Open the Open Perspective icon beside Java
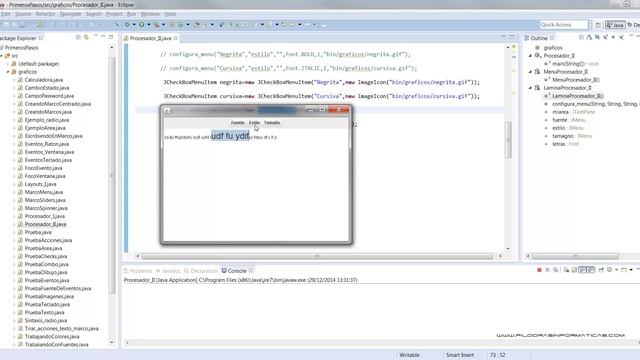This screenshot has height=360, width=640. click(x=598, y=25)
